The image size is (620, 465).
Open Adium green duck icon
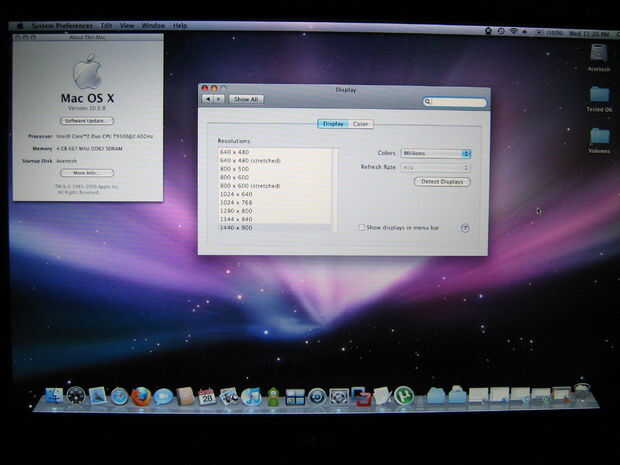click(273, 397)
